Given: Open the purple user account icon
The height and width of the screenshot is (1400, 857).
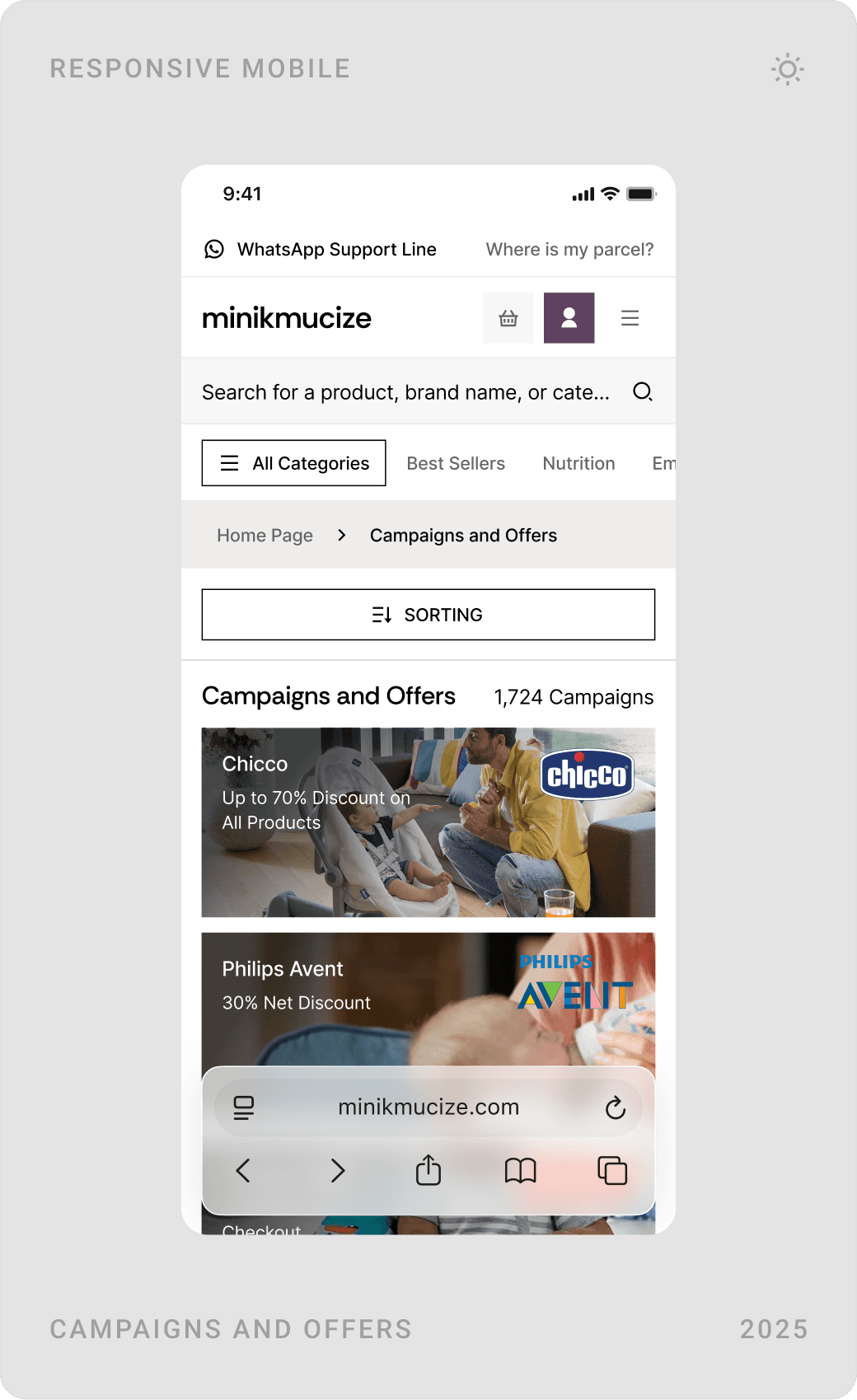Looking at the screenshot, I should (x=569, y=318).
